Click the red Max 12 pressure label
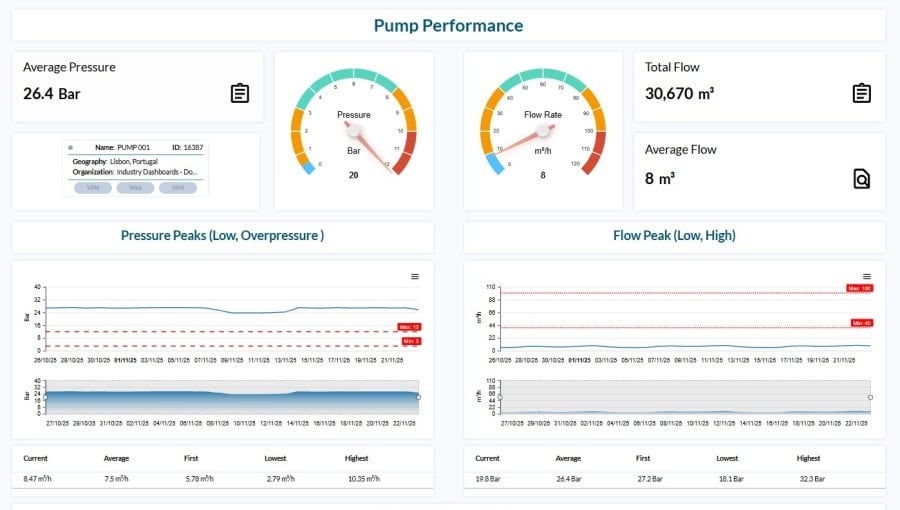This screenshot has height=510, width=900. click(x=409, y=327)
